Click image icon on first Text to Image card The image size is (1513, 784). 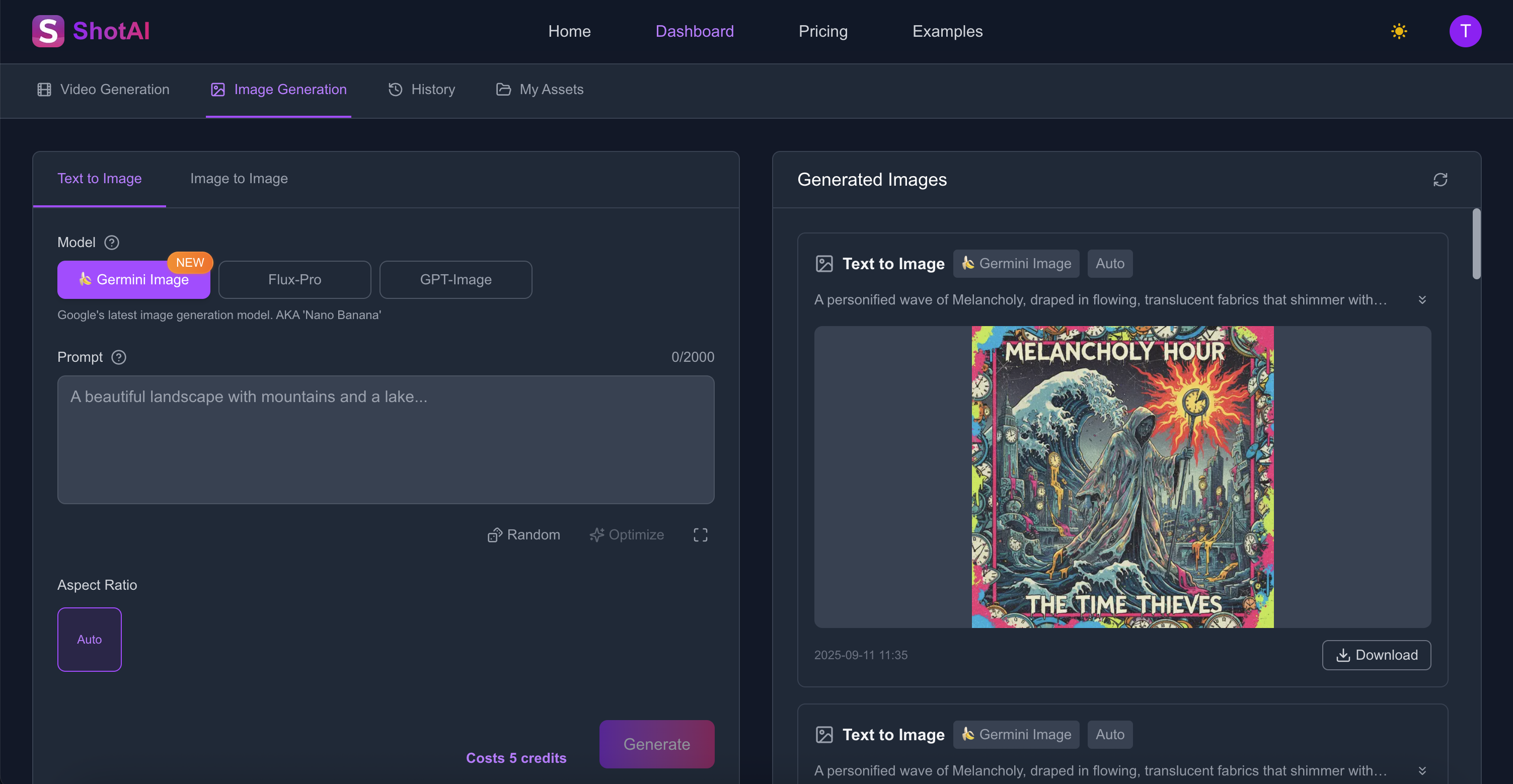tap(824, 264)
